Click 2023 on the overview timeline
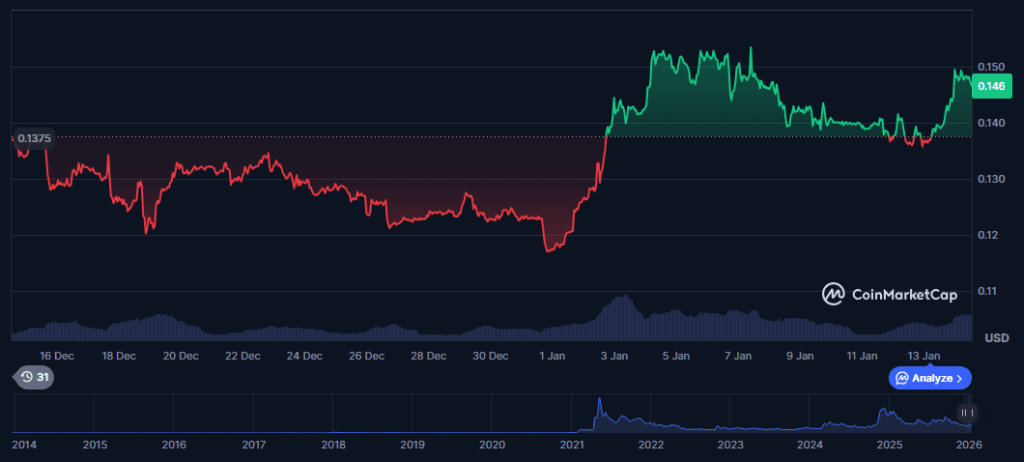1024x462 pixels. click(731, 444)
